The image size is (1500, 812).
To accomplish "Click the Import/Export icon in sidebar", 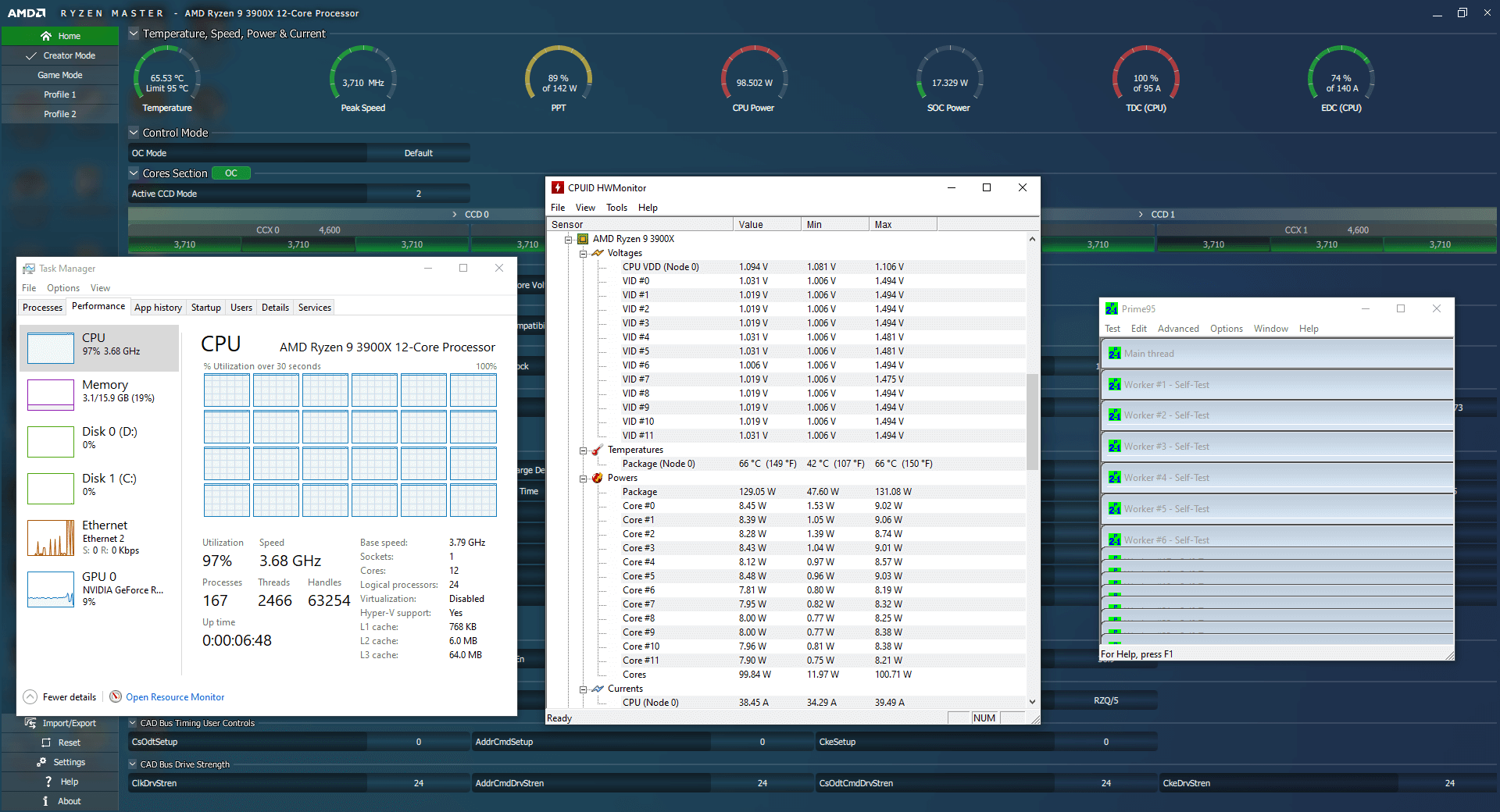I will 30,723.
